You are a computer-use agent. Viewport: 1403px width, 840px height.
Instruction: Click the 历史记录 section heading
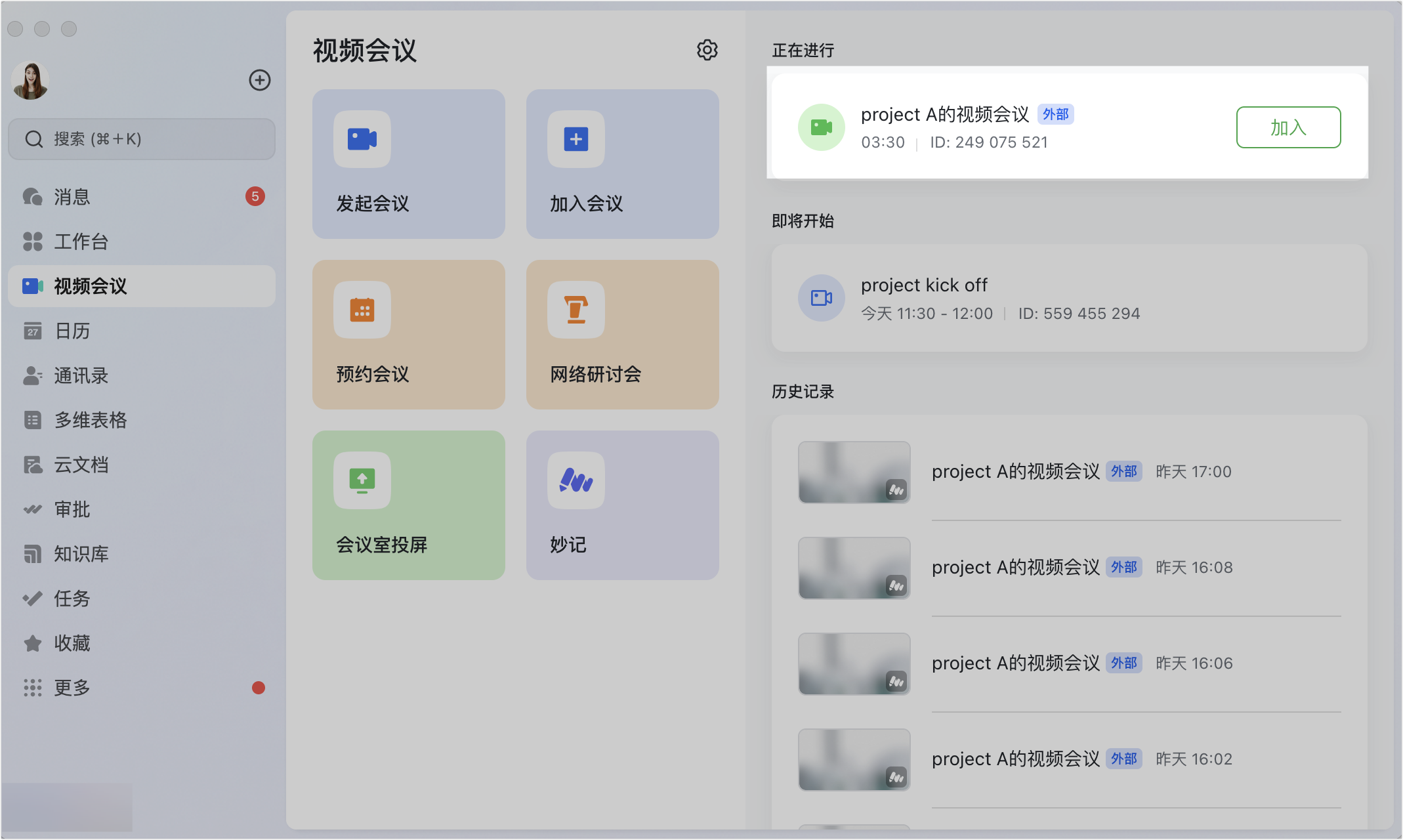point(803,392)
